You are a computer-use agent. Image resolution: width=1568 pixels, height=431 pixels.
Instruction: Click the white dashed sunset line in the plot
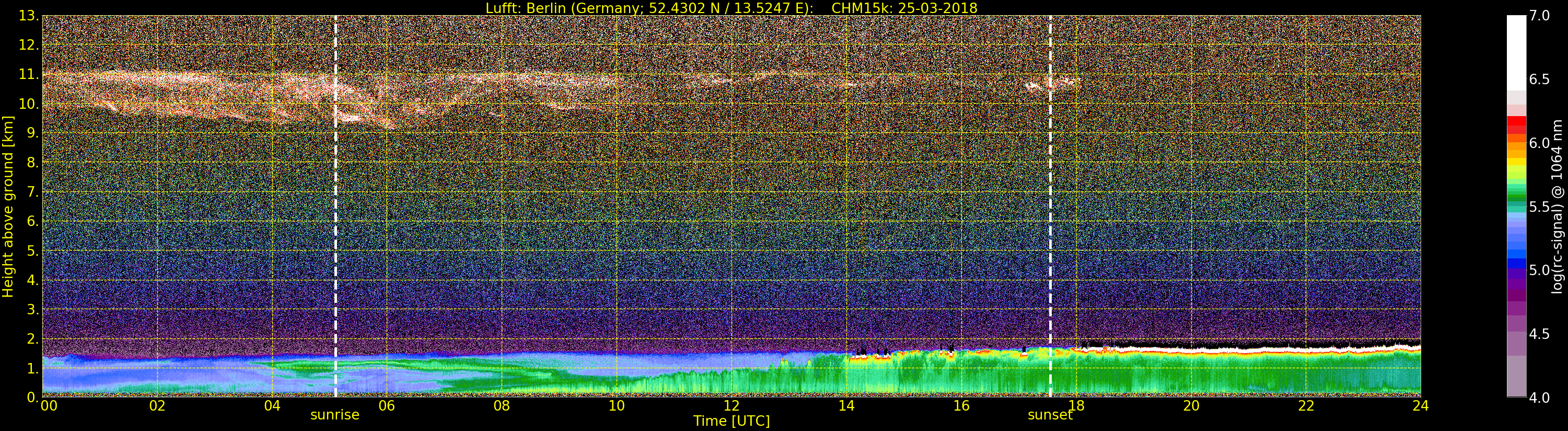tap(1051, 206)
